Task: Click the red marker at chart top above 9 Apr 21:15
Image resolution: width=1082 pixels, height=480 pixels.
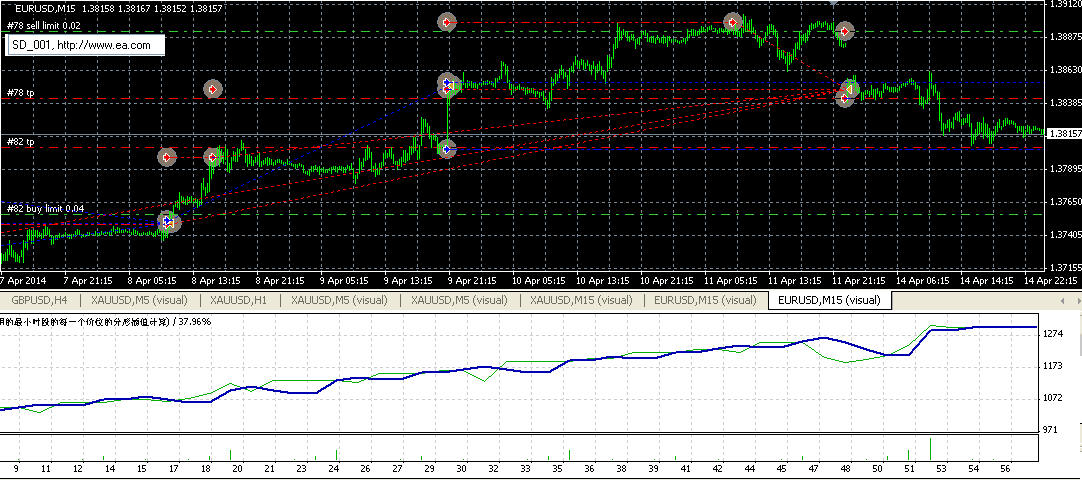Action: click(447, 21)
